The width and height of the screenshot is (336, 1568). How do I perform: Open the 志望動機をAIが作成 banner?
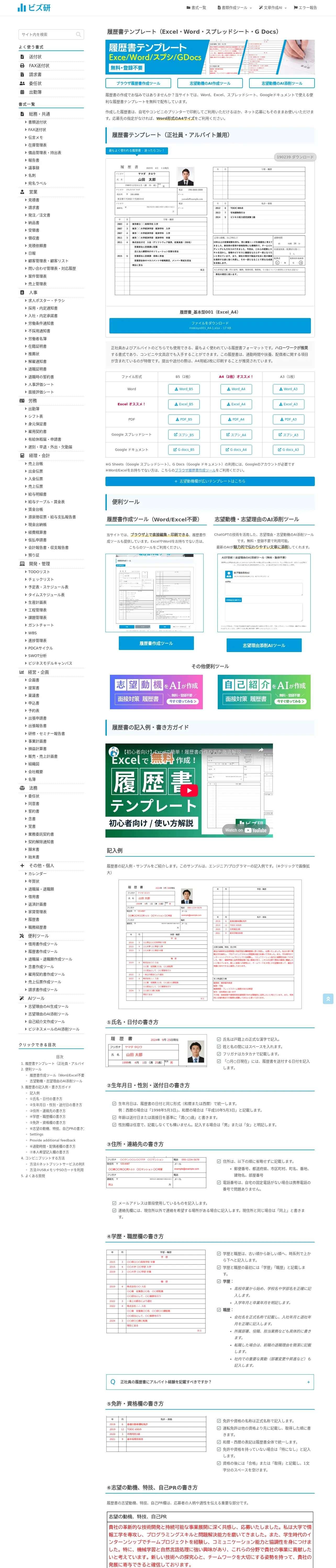point(156,692)
